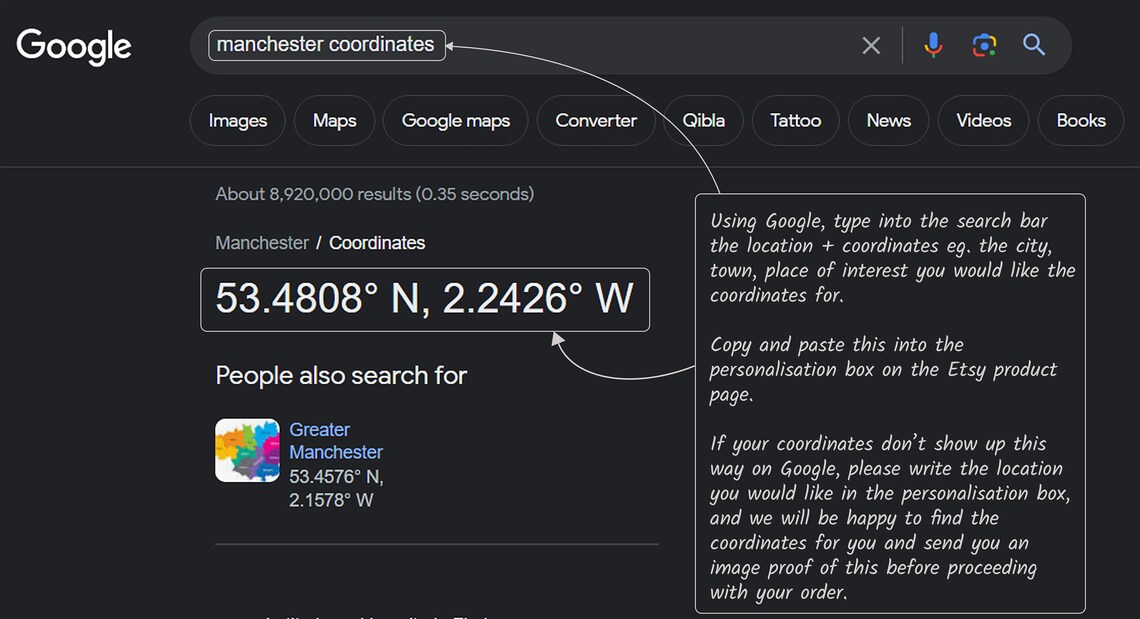Click the clear search X icon
Image resolution: width=1140 pixels, height=619 pixels.
tap(871, 46)
